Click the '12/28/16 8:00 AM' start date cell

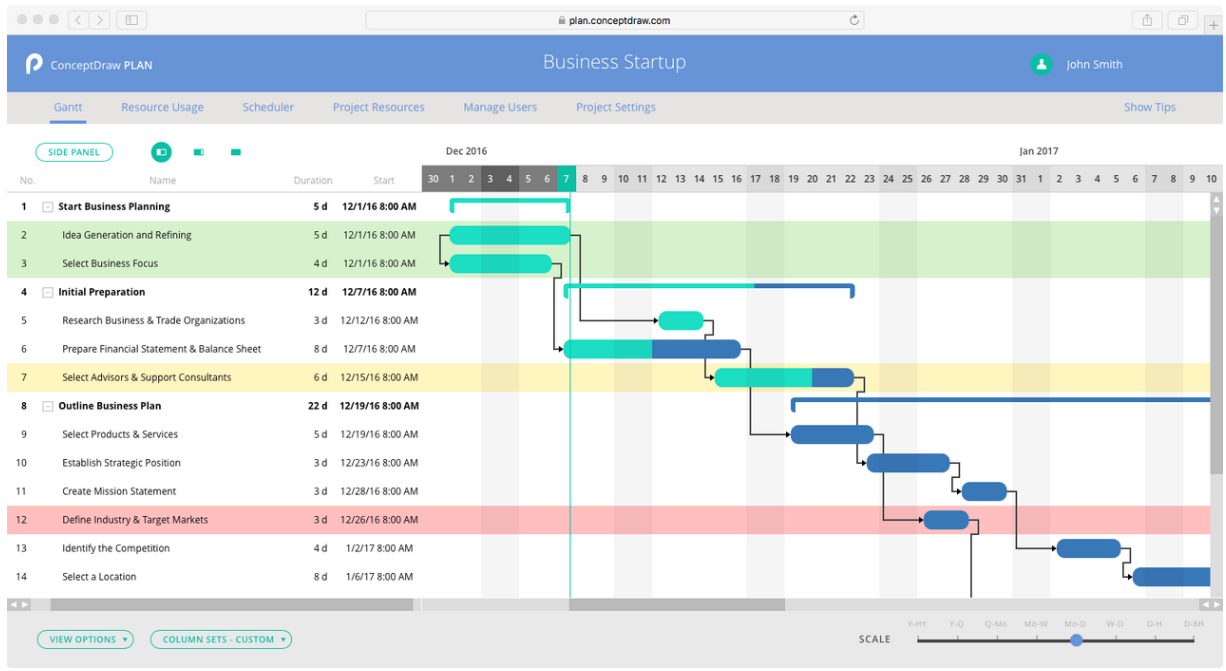point(378,492)
